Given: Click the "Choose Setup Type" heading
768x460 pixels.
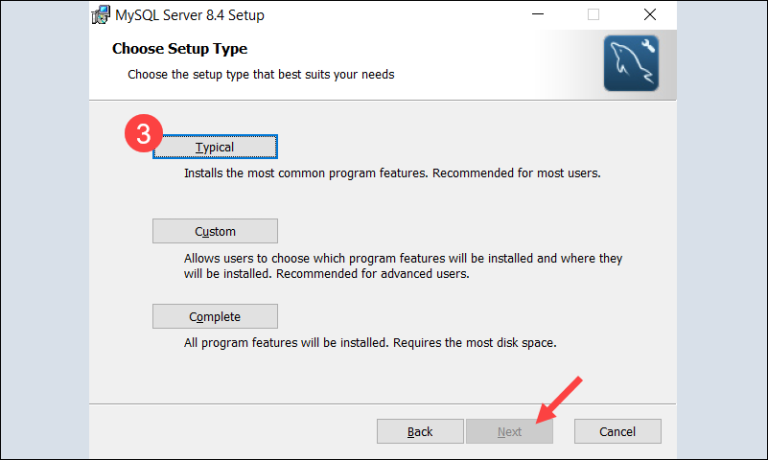Looking at the screenshot, I should point(179,48).
